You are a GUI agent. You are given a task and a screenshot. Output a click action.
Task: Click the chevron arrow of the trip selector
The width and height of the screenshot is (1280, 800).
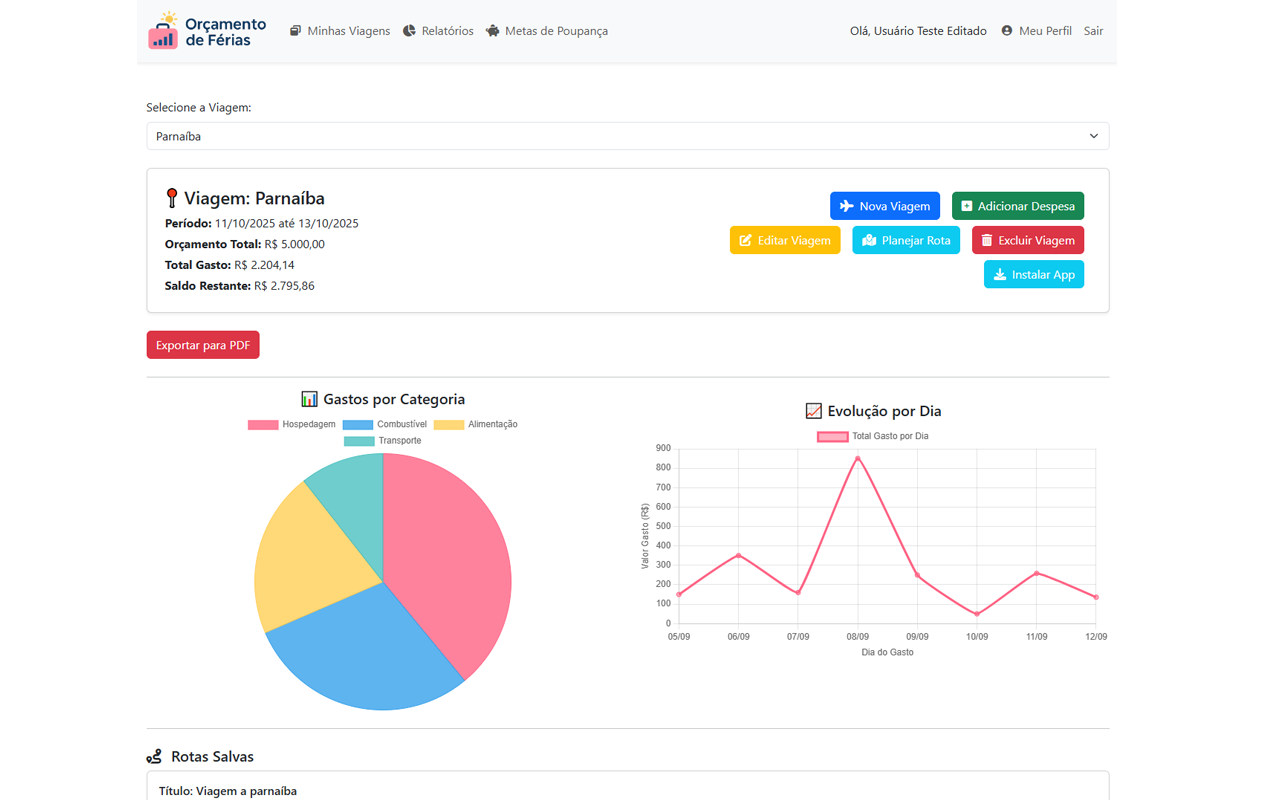point(1093,136)
